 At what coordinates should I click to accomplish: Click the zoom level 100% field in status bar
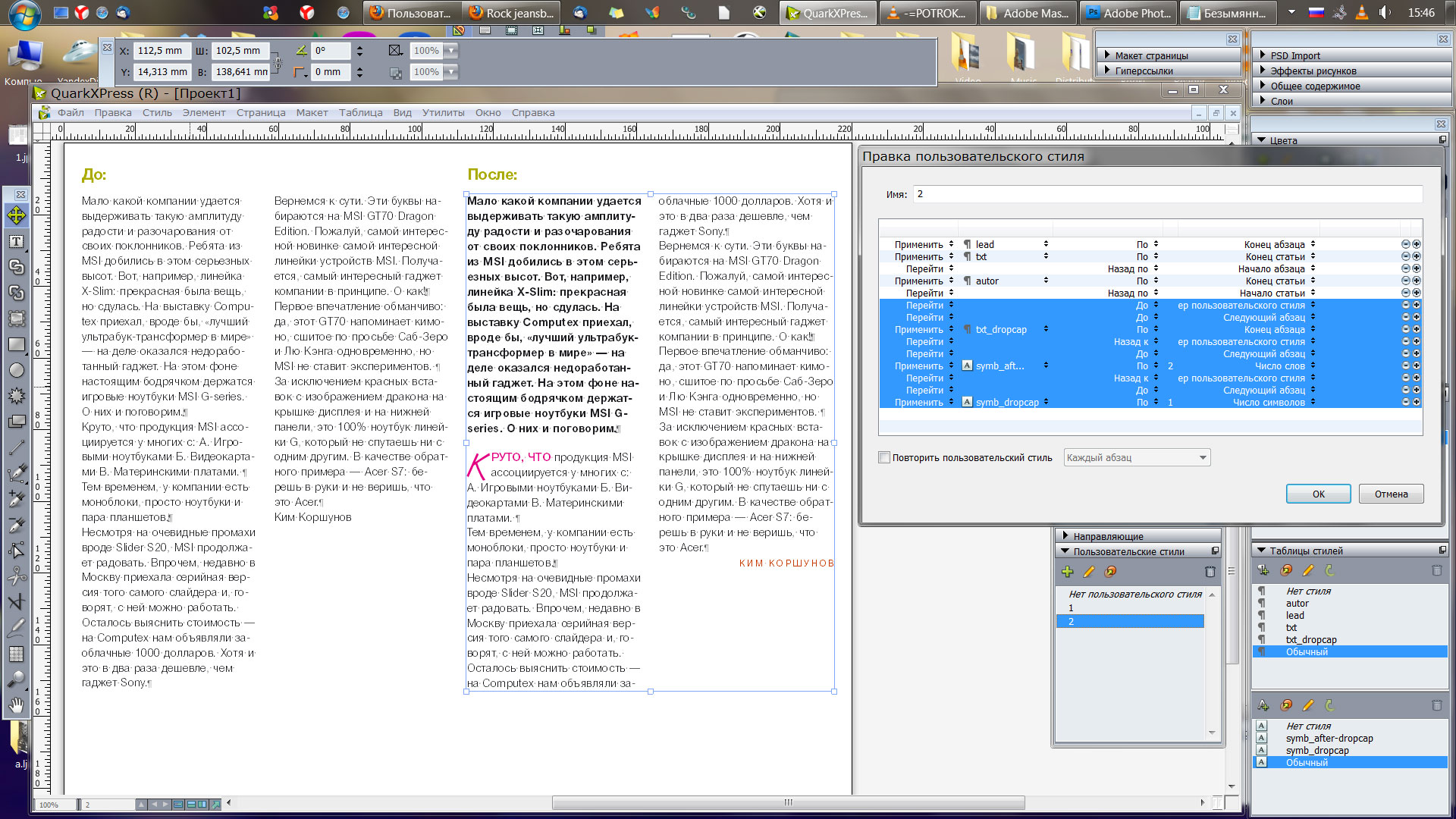tap(55, 805)
